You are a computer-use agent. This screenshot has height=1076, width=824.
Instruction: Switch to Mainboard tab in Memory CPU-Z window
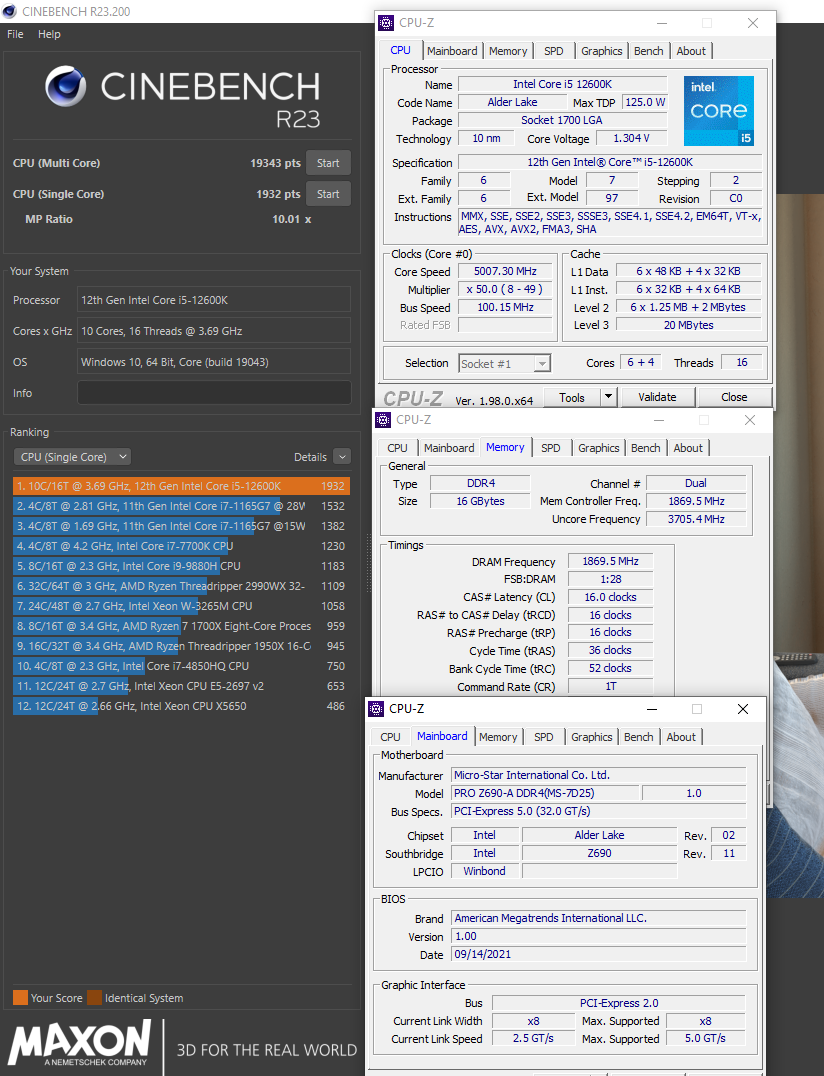(449, 448)
